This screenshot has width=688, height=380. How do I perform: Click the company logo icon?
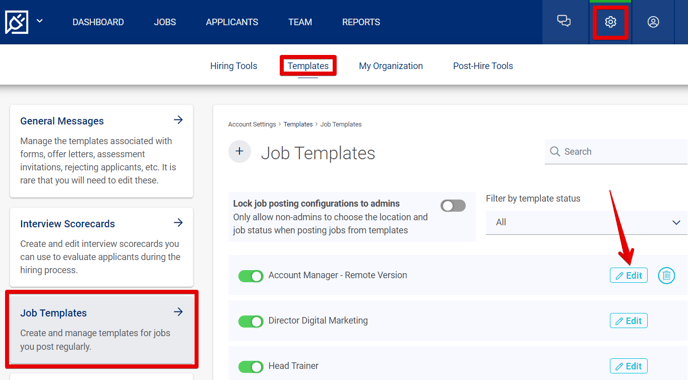click(x=16, y=22)
